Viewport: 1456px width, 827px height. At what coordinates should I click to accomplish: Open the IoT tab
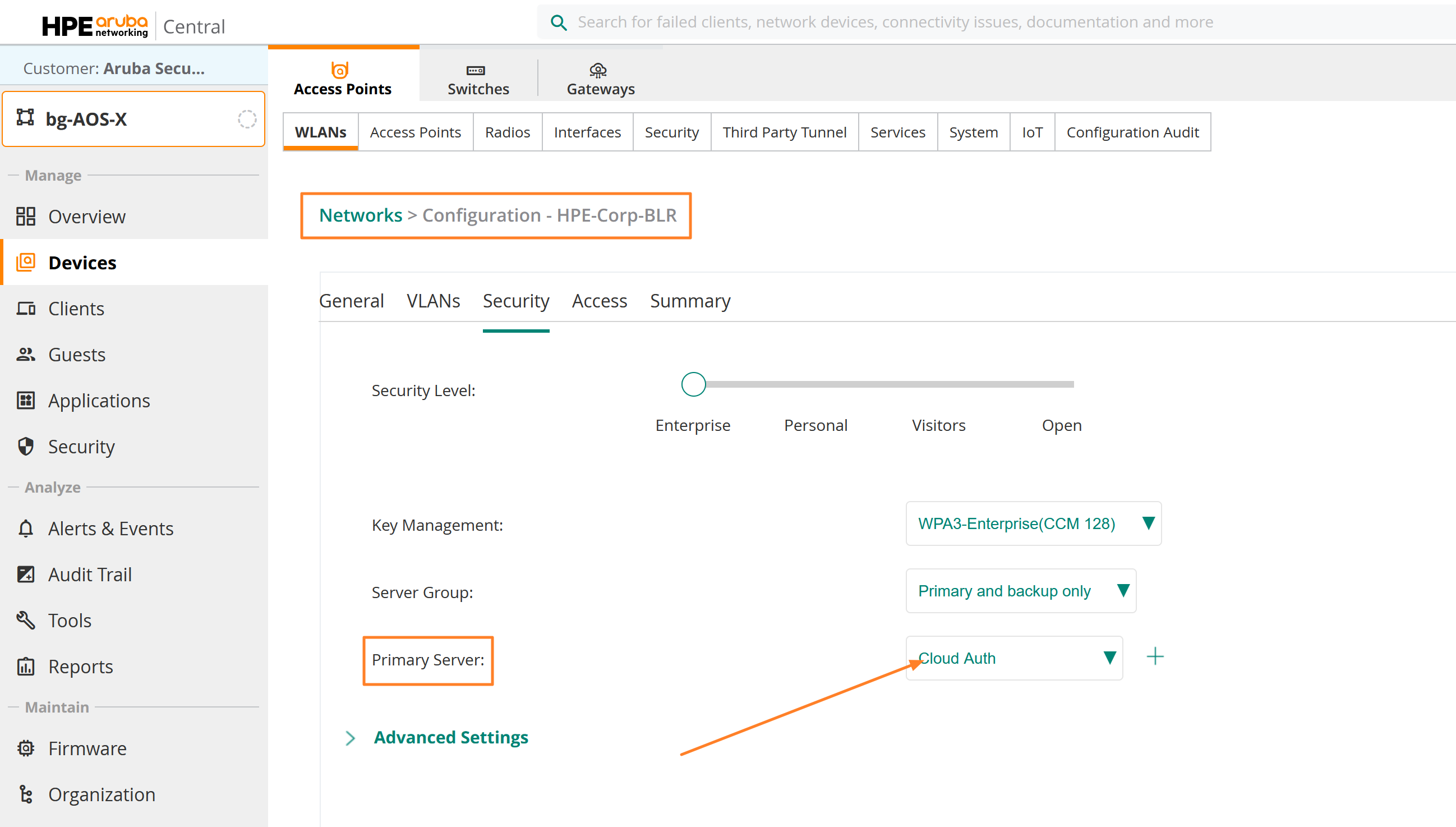click(1032, 132)
